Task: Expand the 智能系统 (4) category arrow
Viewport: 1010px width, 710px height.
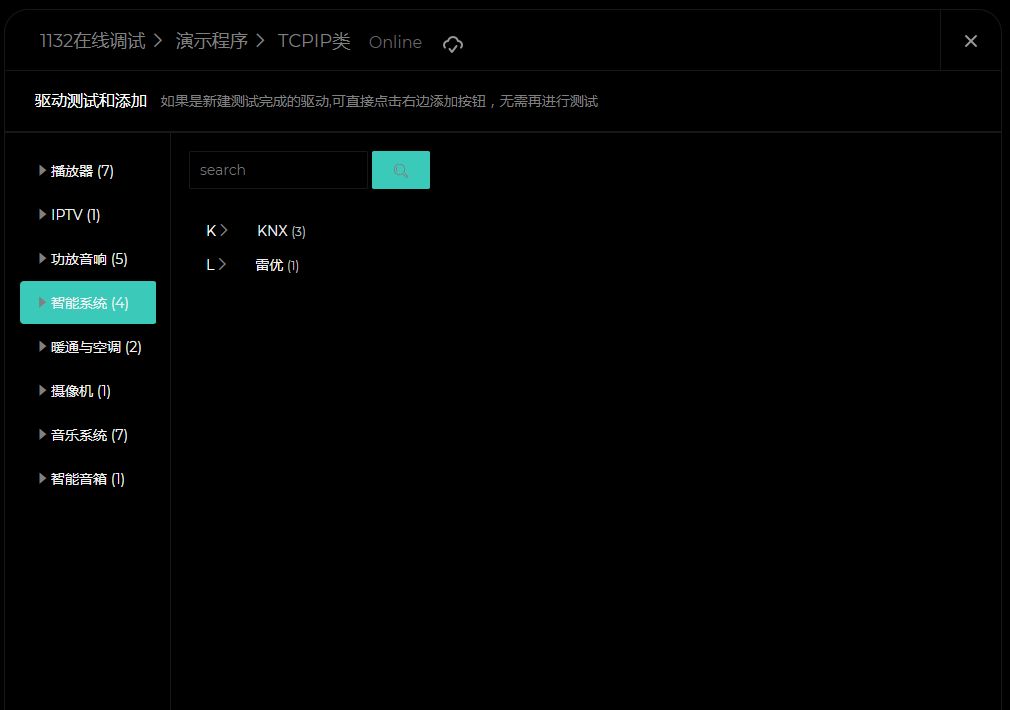Action: click(43, 302)
